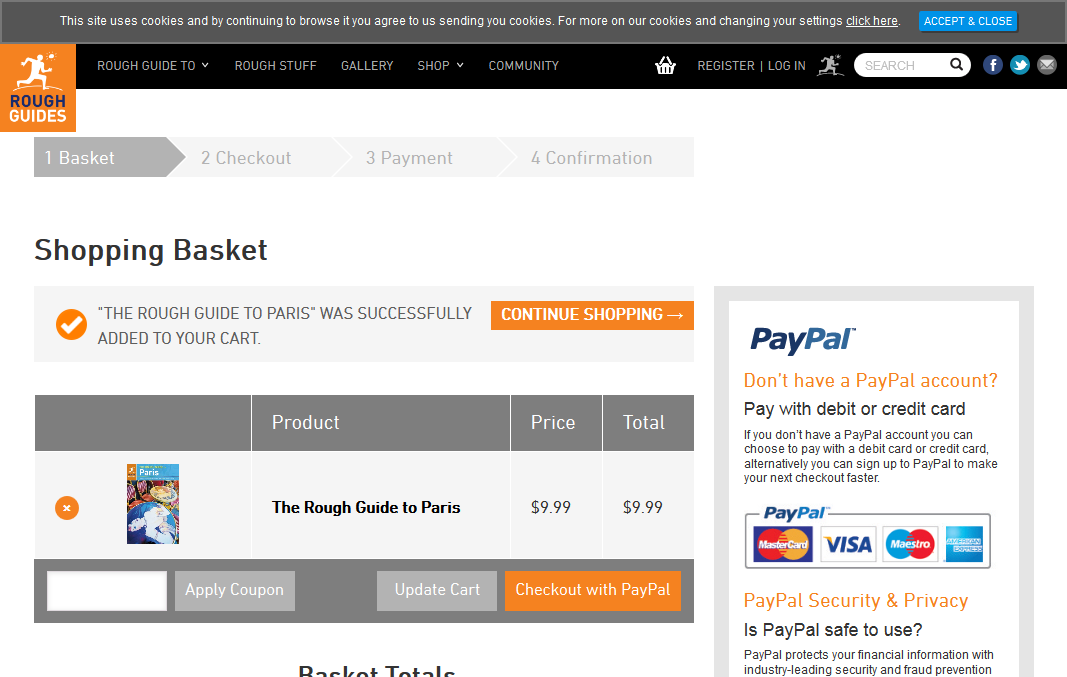Click the email envelope icon
Screen dimensions: 1067x677
pyautogui.click(x=1047, y=65)
